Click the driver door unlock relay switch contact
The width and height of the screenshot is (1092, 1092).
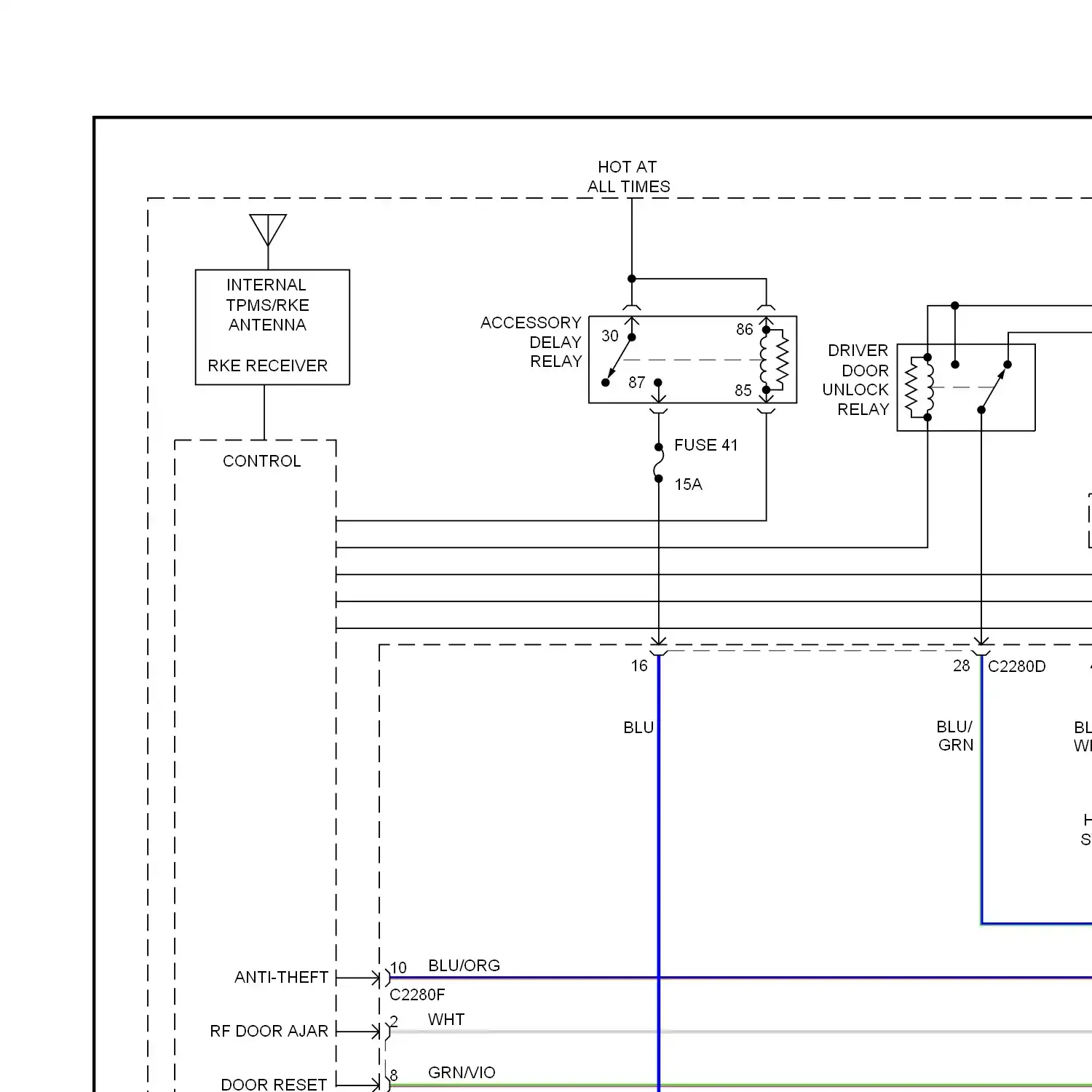(x=994, y=387)
